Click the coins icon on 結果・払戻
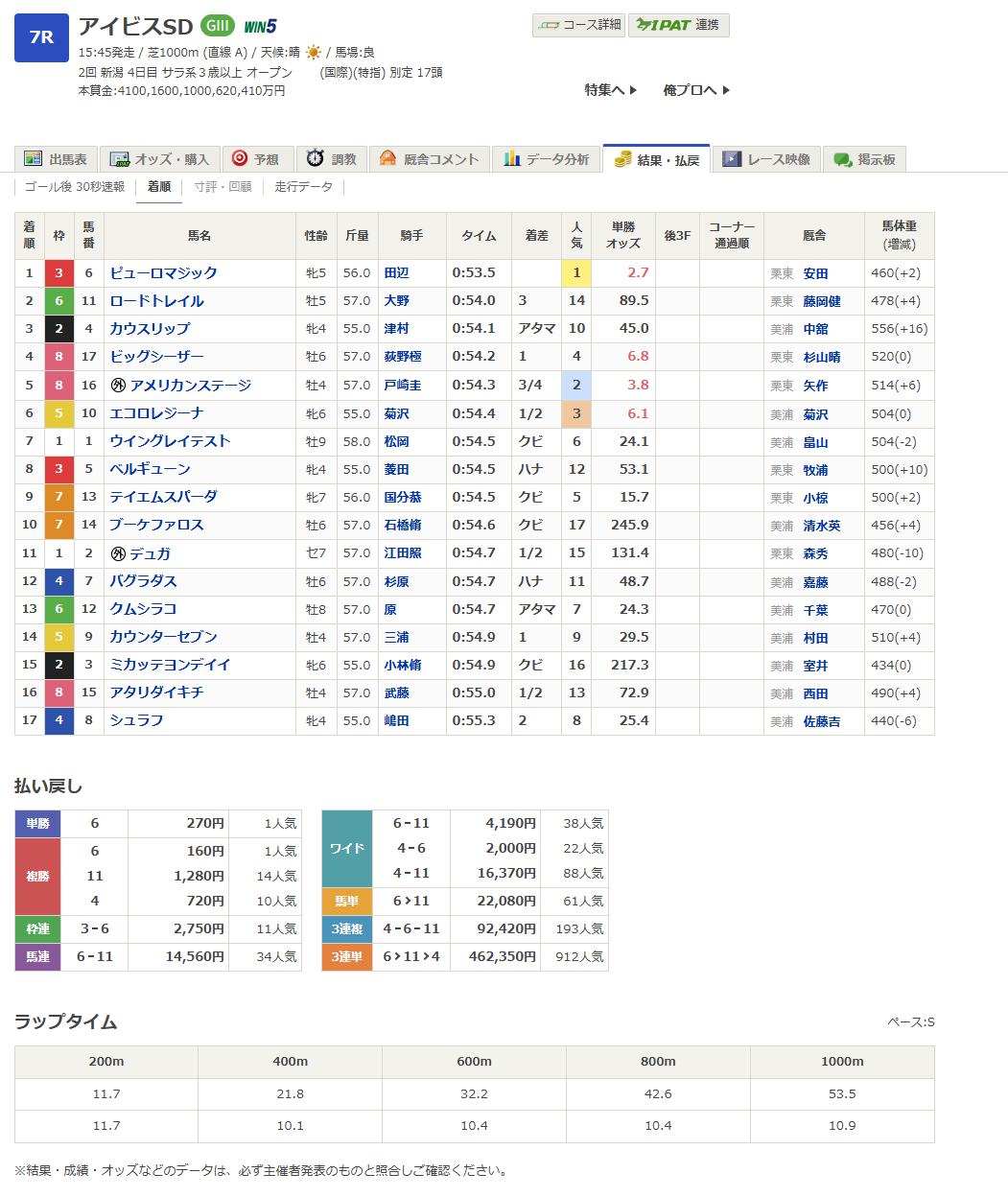 click(x=622, y=159)
